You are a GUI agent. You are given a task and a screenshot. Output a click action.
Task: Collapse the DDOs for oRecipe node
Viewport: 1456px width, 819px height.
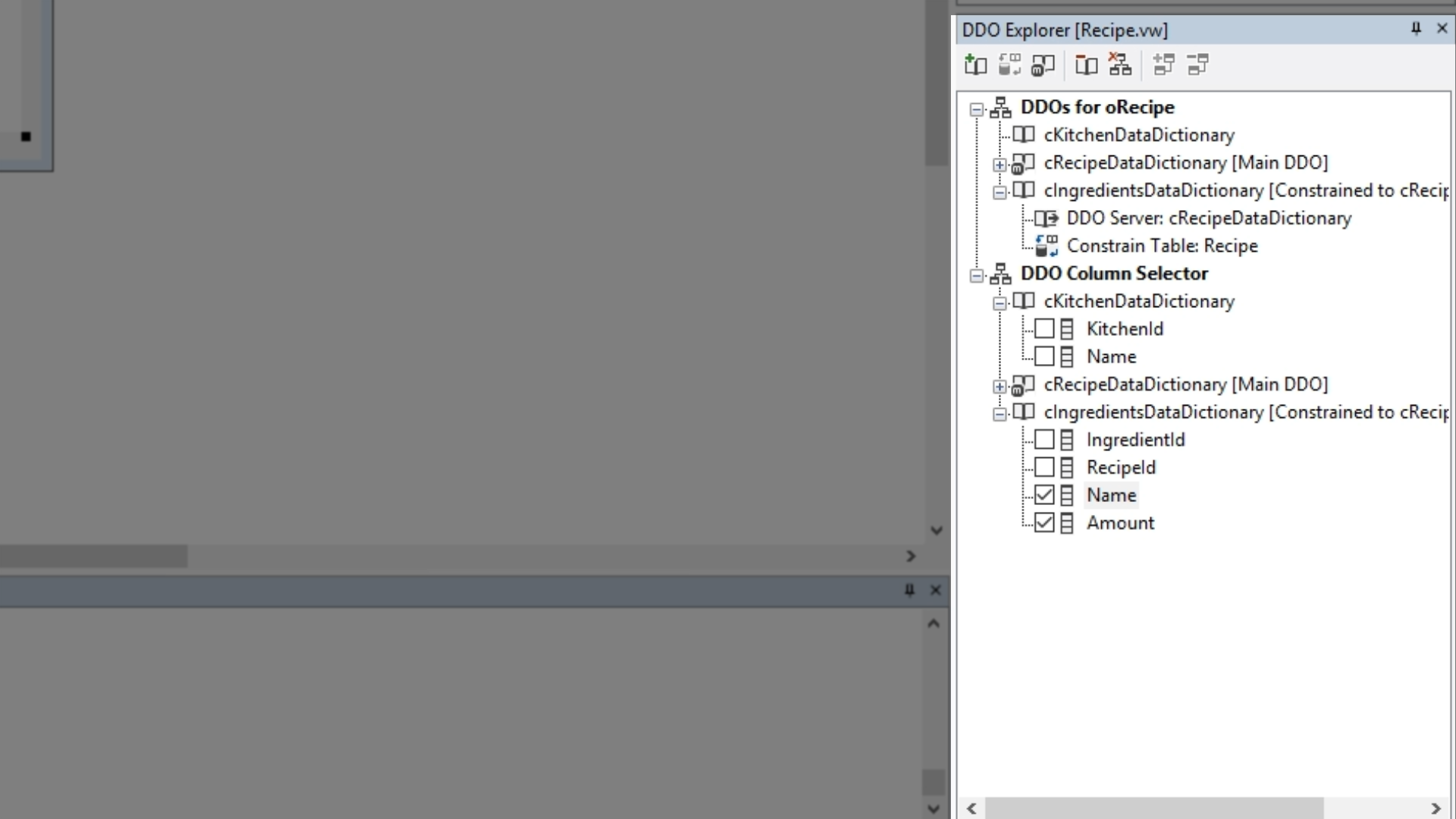coord(977,109)
